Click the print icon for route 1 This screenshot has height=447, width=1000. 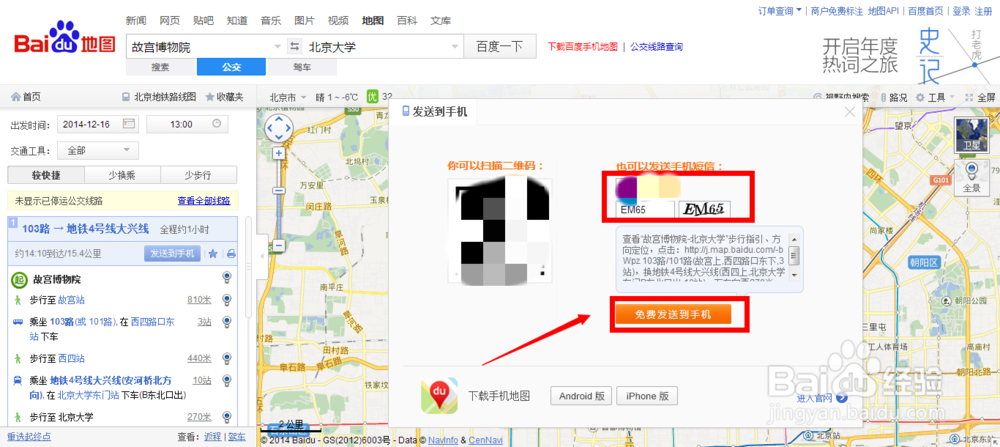231,254
